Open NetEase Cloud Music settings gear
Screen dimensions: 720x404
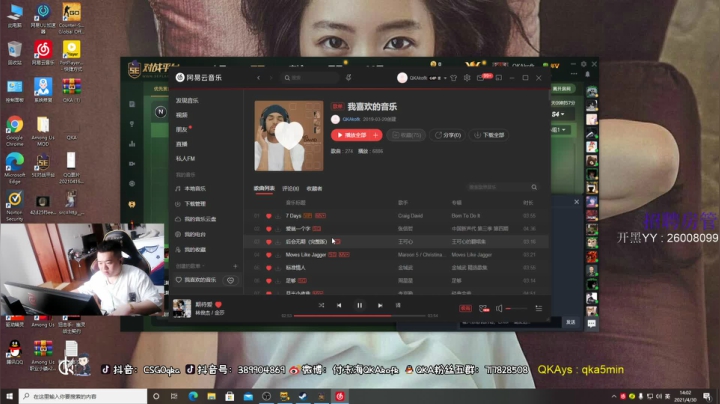[467, 78]
